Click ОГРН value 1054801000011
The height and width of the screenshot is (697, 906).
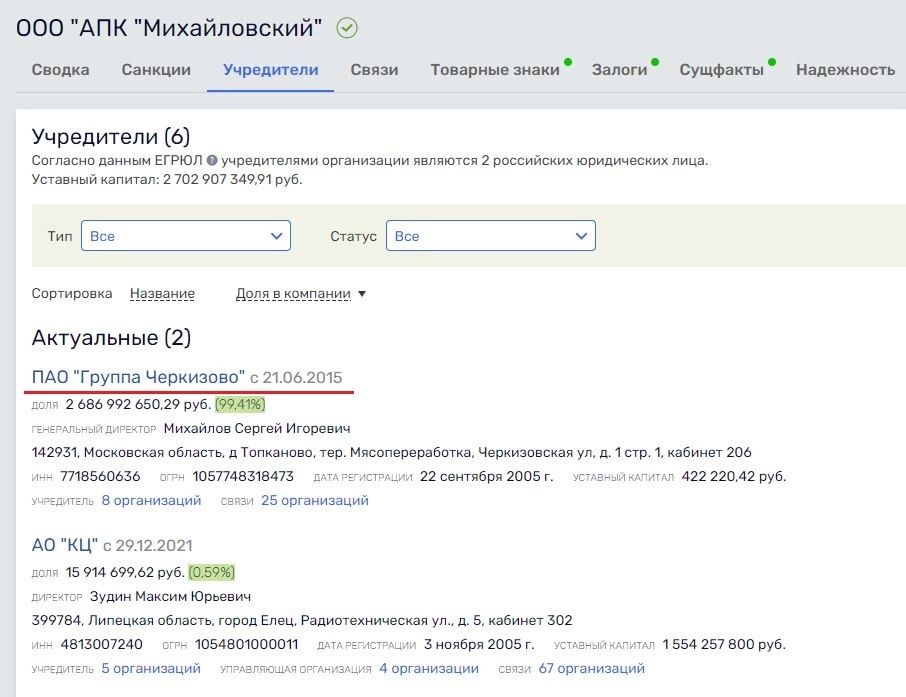pyautogui.click(x=247, y=644)
